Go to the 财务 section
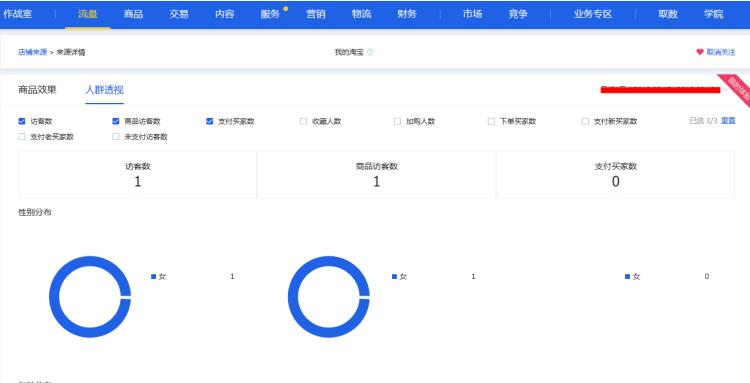The height and width of the screenshot is (383, 750). 407,14
